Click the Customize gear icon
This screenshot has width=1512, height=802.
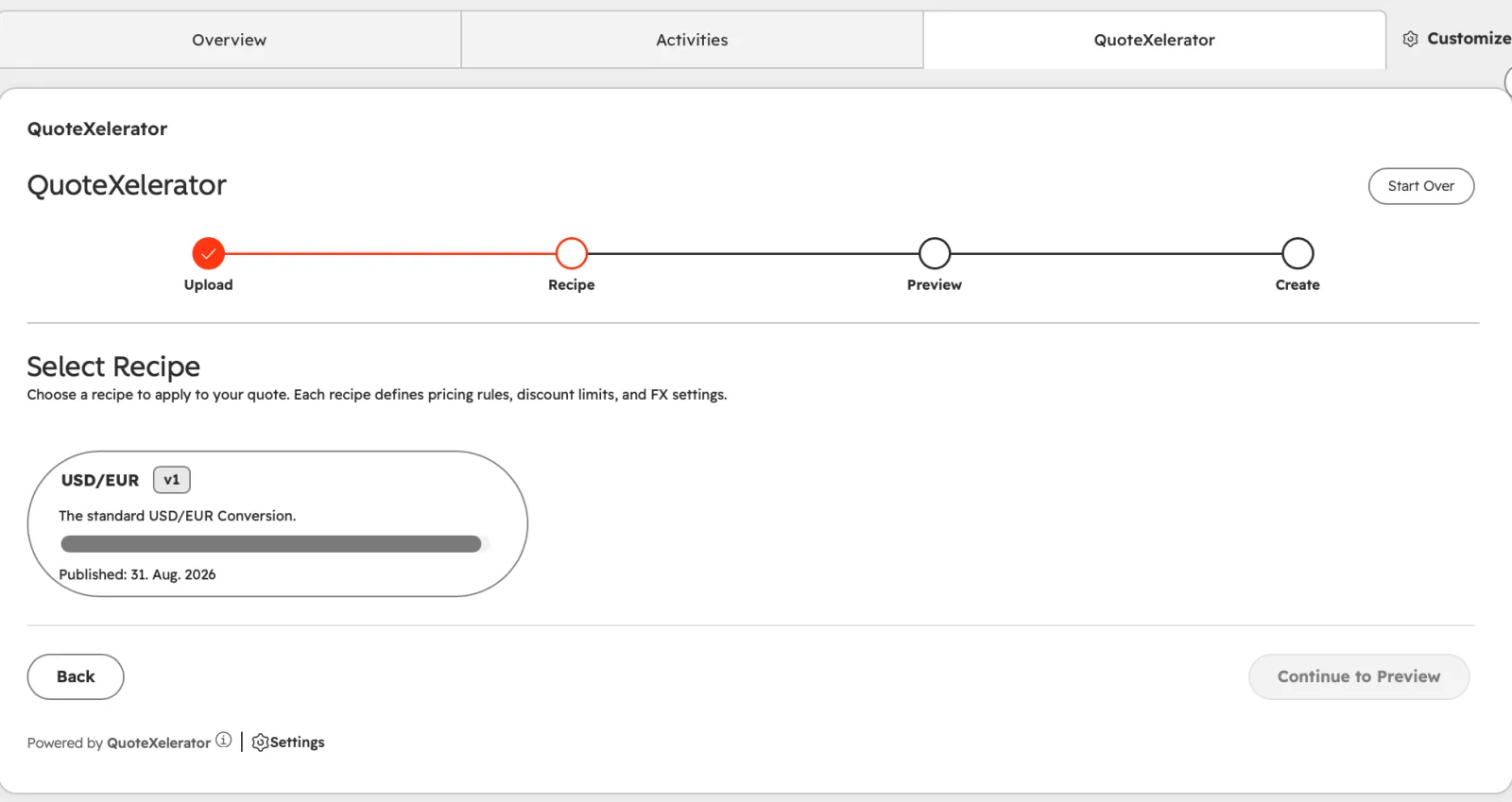(1410, 39)
